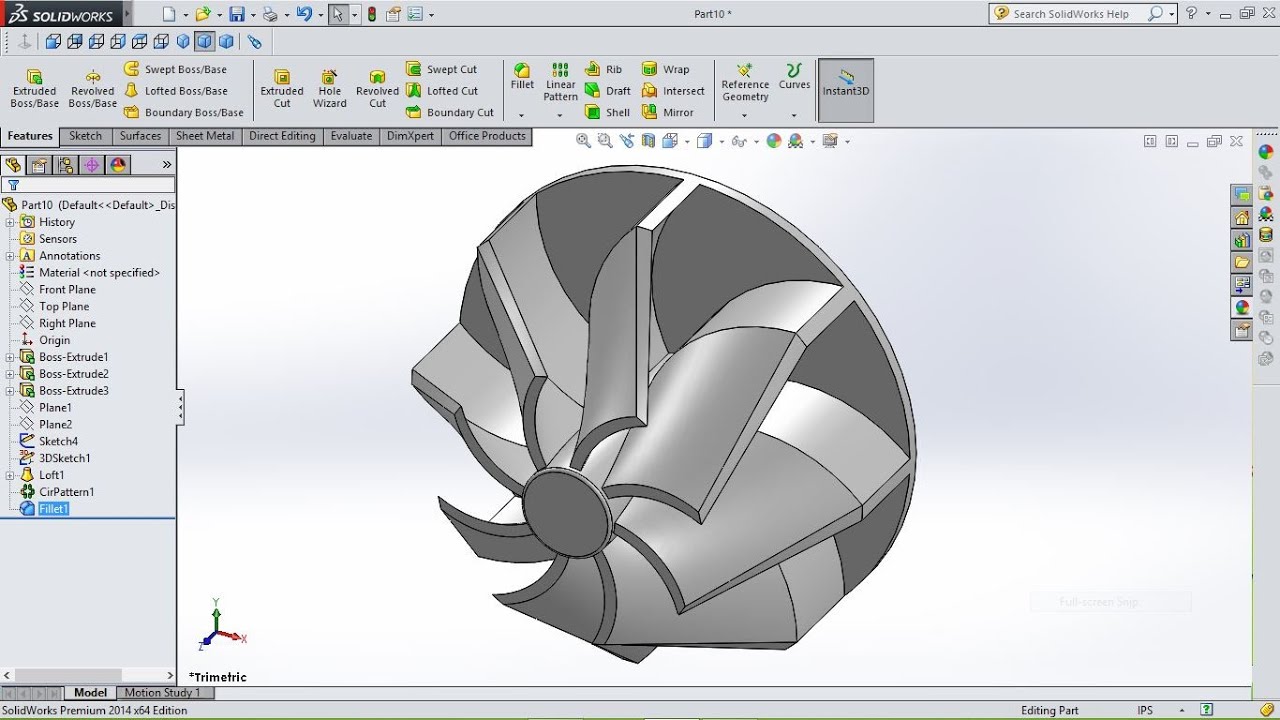
Task: Click the Open file folder icon
Action: [x=203, y=14]
